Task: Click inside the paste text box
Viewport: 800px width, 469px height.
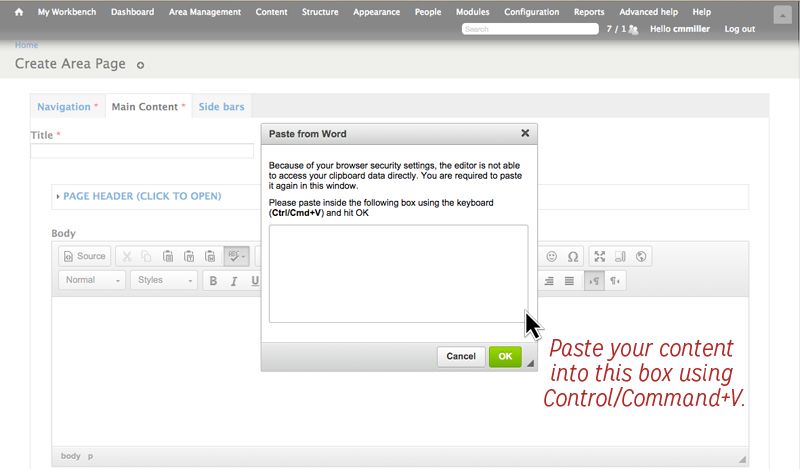Action: coord(398,273)
